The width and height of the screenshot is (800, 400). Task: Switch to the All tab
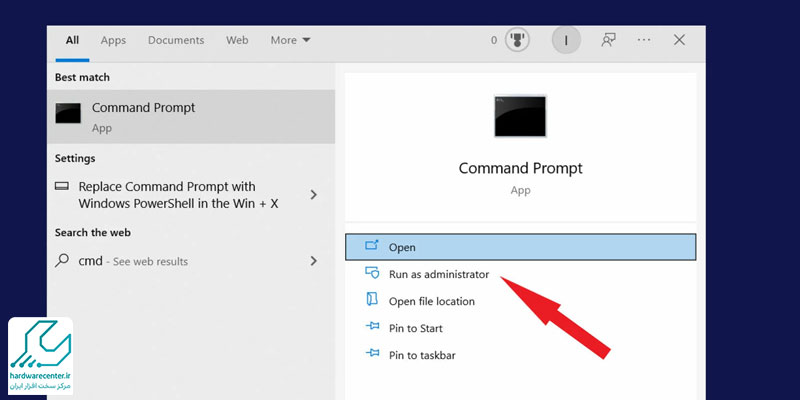(x=72, y=40)
